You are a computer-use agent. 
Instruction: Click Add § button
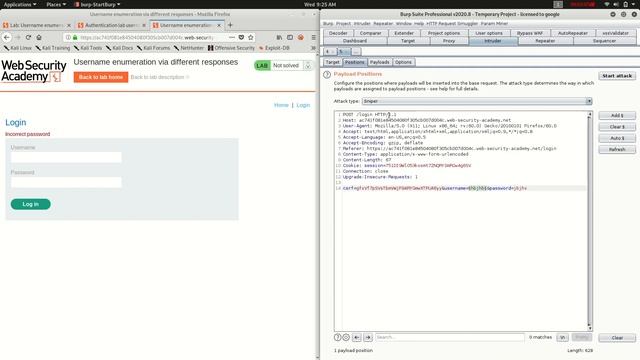(x=617, y=116)
